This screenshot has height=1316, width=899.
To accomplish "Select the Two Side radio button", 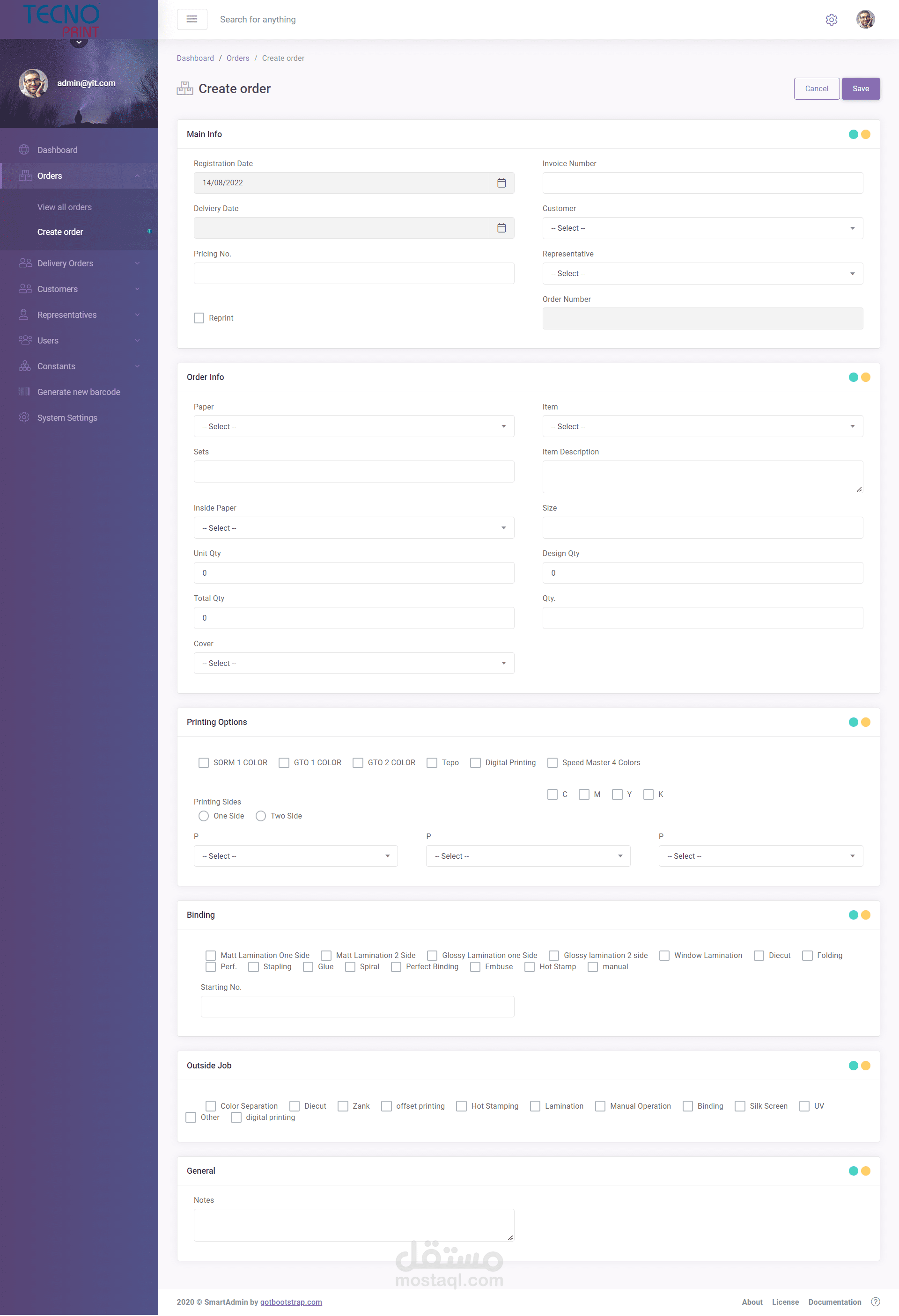I will click(261, 816).
